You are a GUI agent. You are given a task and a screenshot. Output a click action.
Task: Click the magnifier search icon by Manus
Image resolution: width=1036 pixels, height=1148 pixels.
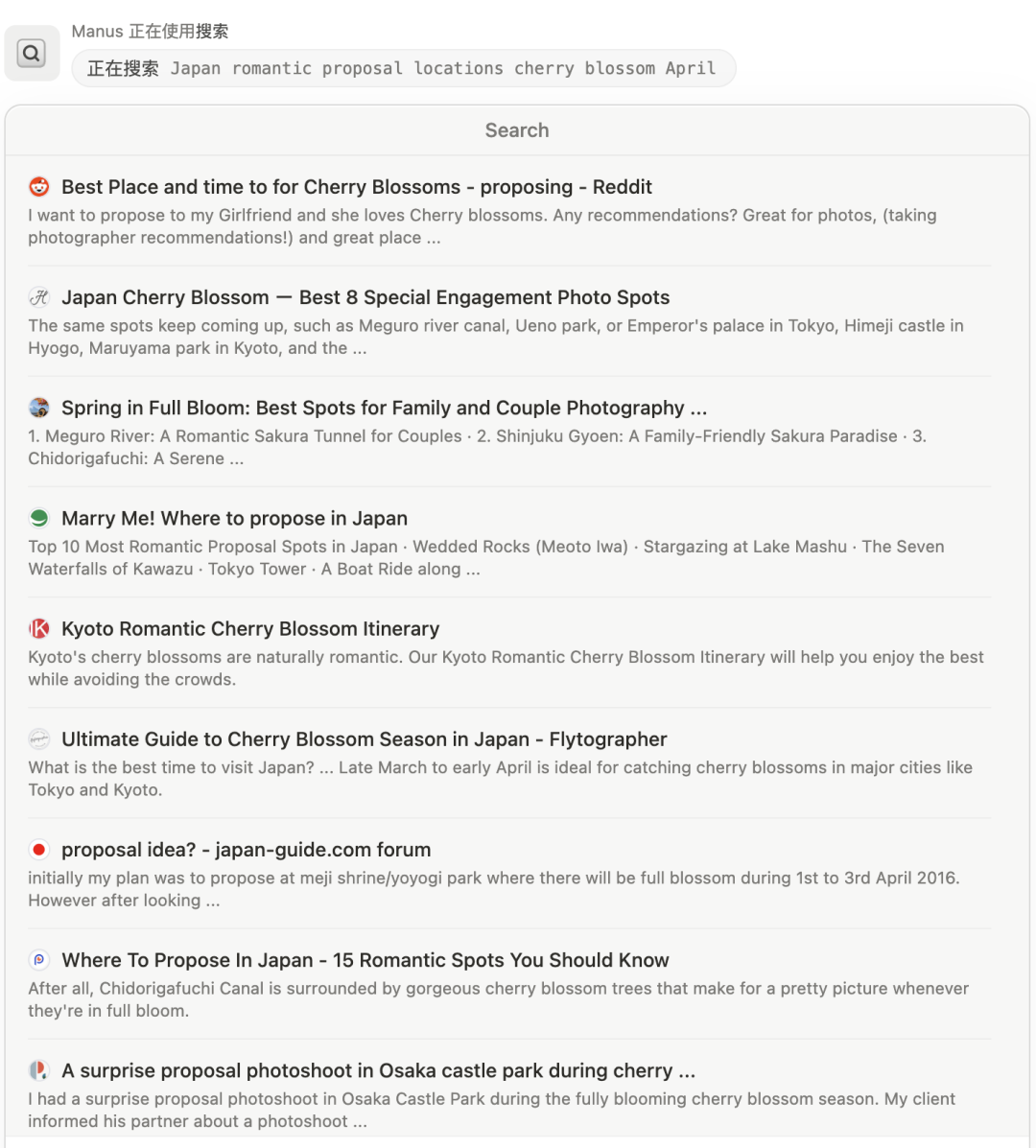coord(32,54)
